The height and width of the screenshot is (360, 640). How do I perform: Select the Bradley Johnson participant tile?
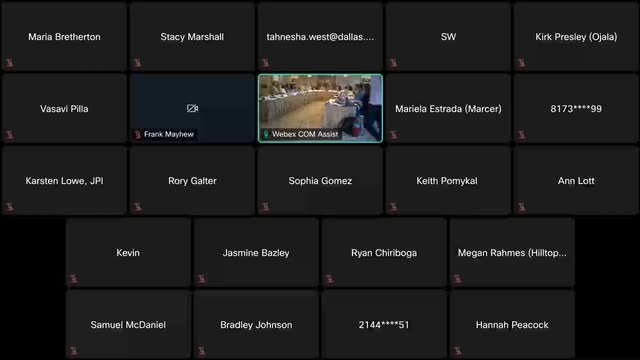click(256, 324)
